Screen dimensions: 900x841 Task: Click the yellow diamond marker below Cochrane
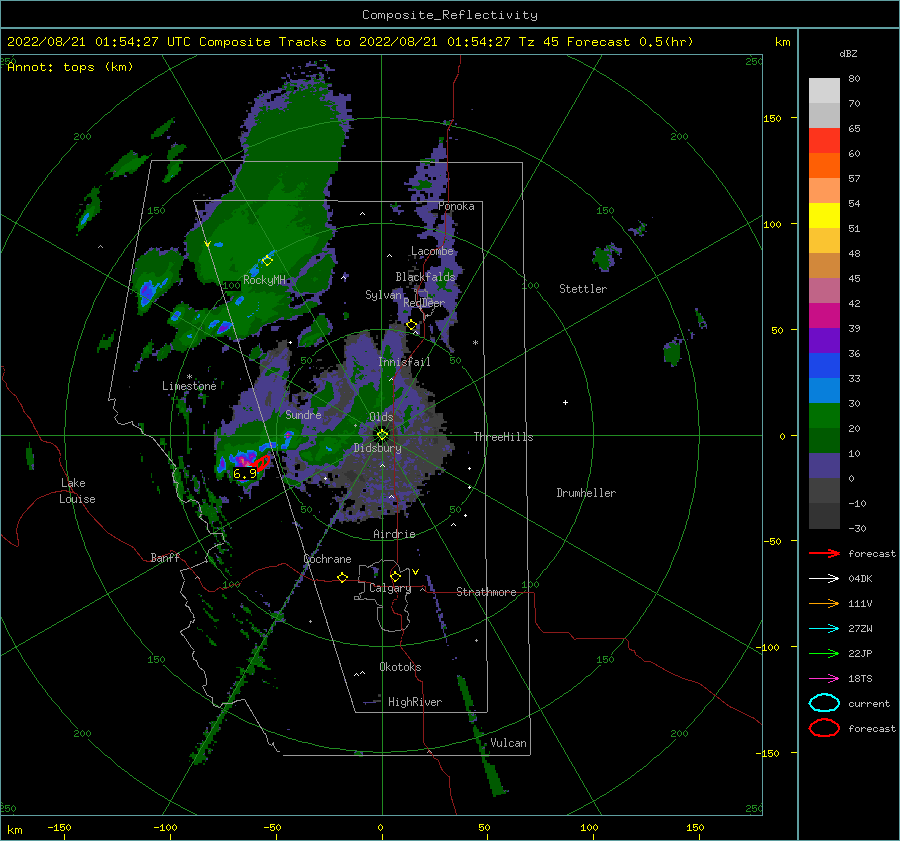click(342, 577)
